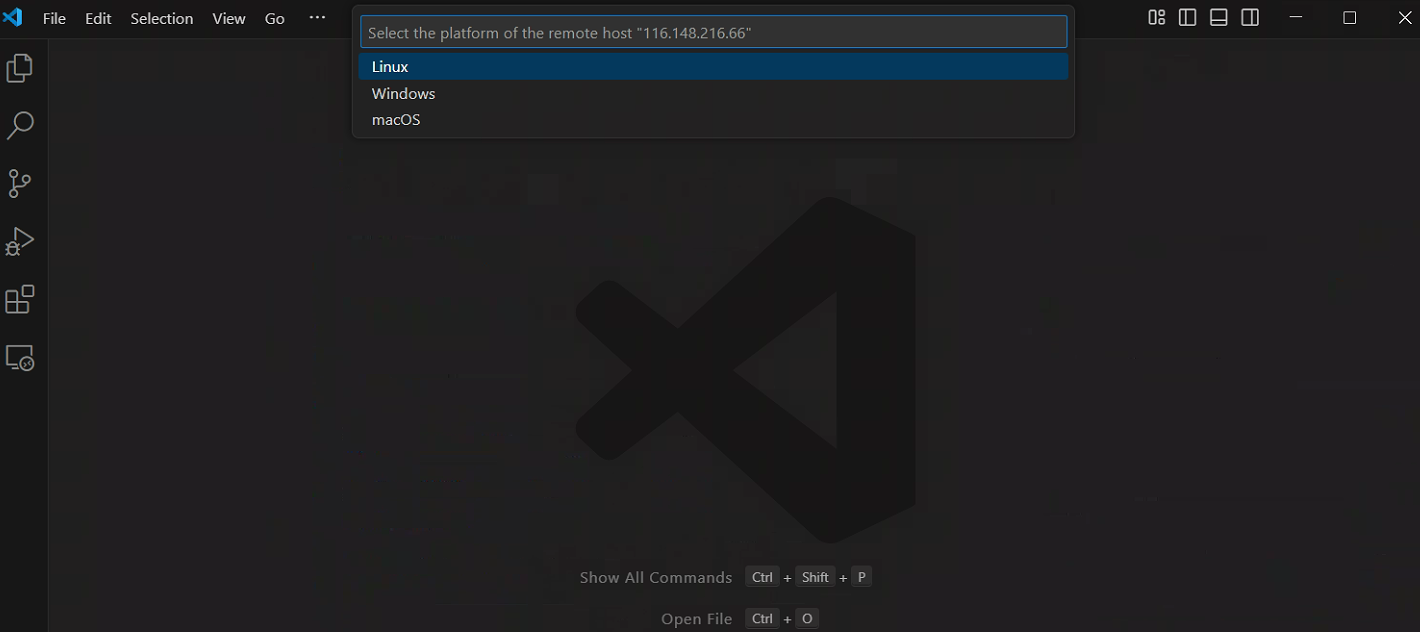This screenshot has width=1420, height=632.
Task: Toggle the bottom Panel visibility
Action: 1218,17
